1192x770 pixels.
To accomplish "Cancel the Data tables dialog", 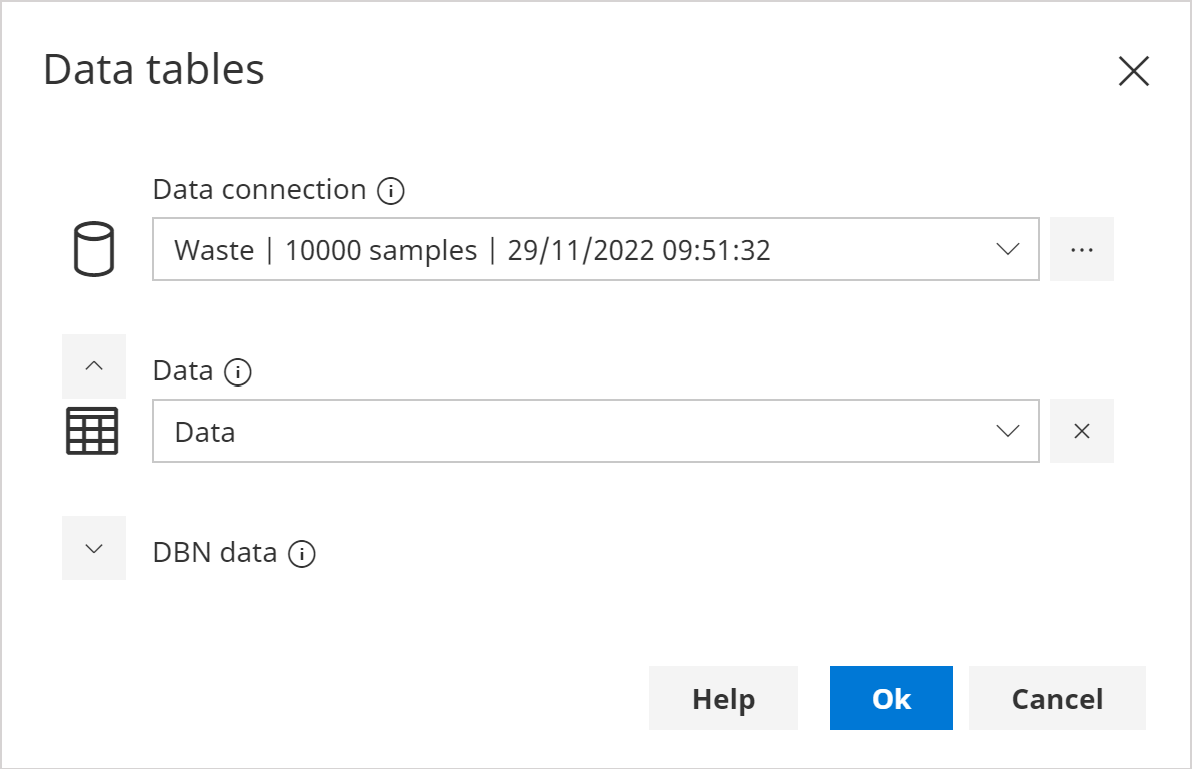I will [1057, 698].
